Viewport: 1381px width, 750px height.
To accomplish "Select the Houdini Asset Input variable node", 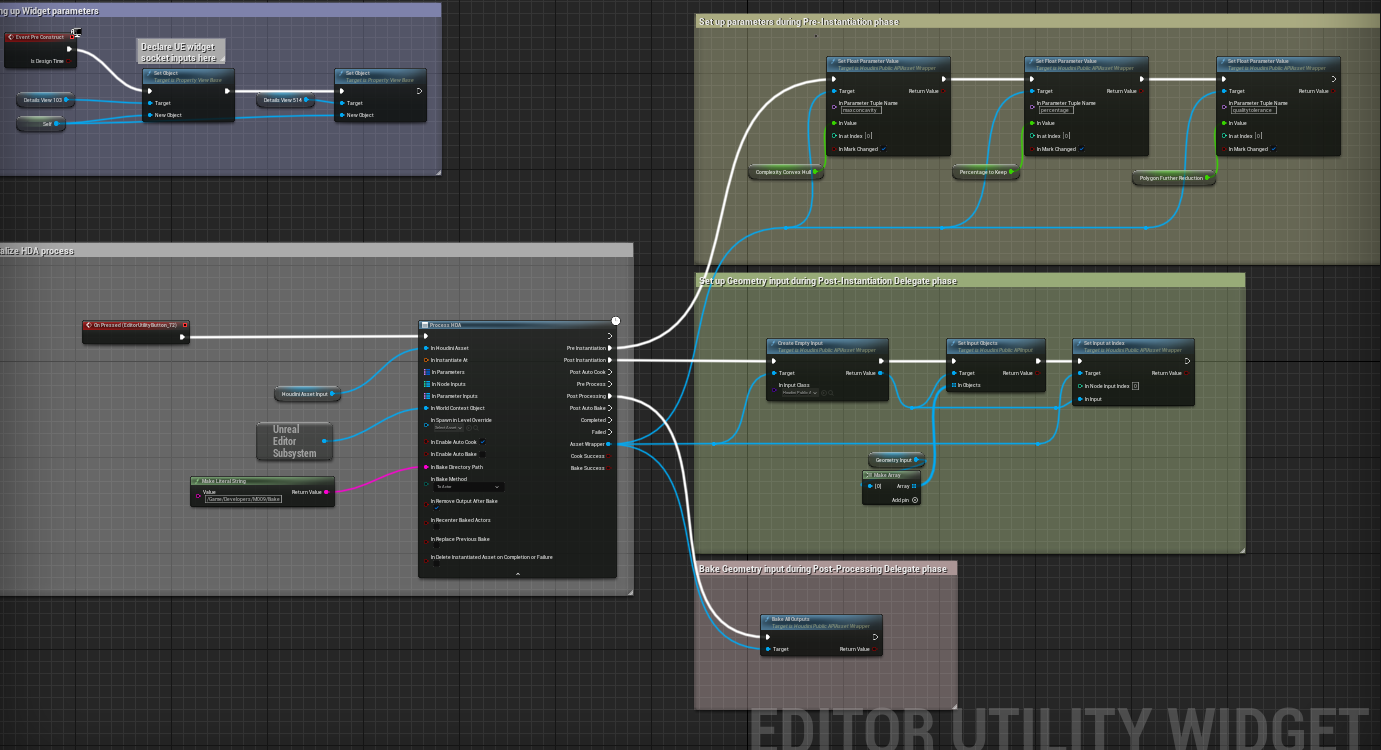I will (308, 394).
